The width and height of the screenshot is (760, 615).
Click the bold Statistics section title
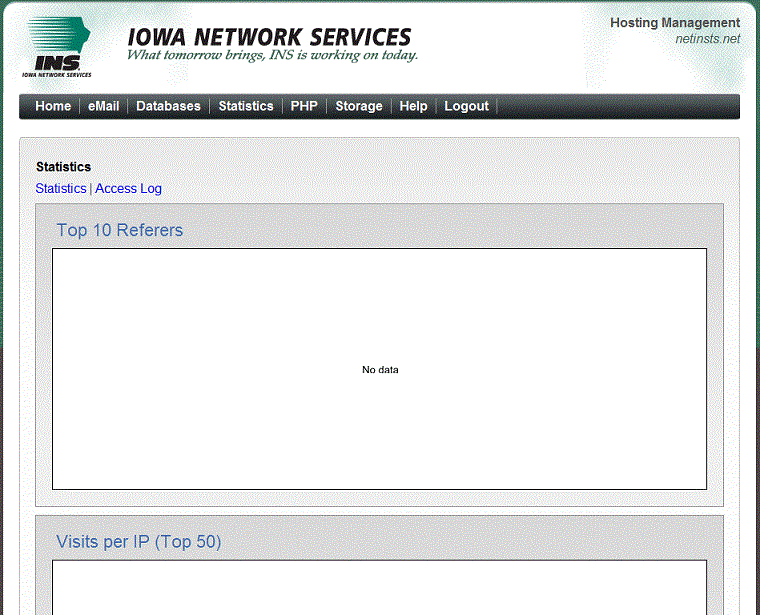pos(63,167)
